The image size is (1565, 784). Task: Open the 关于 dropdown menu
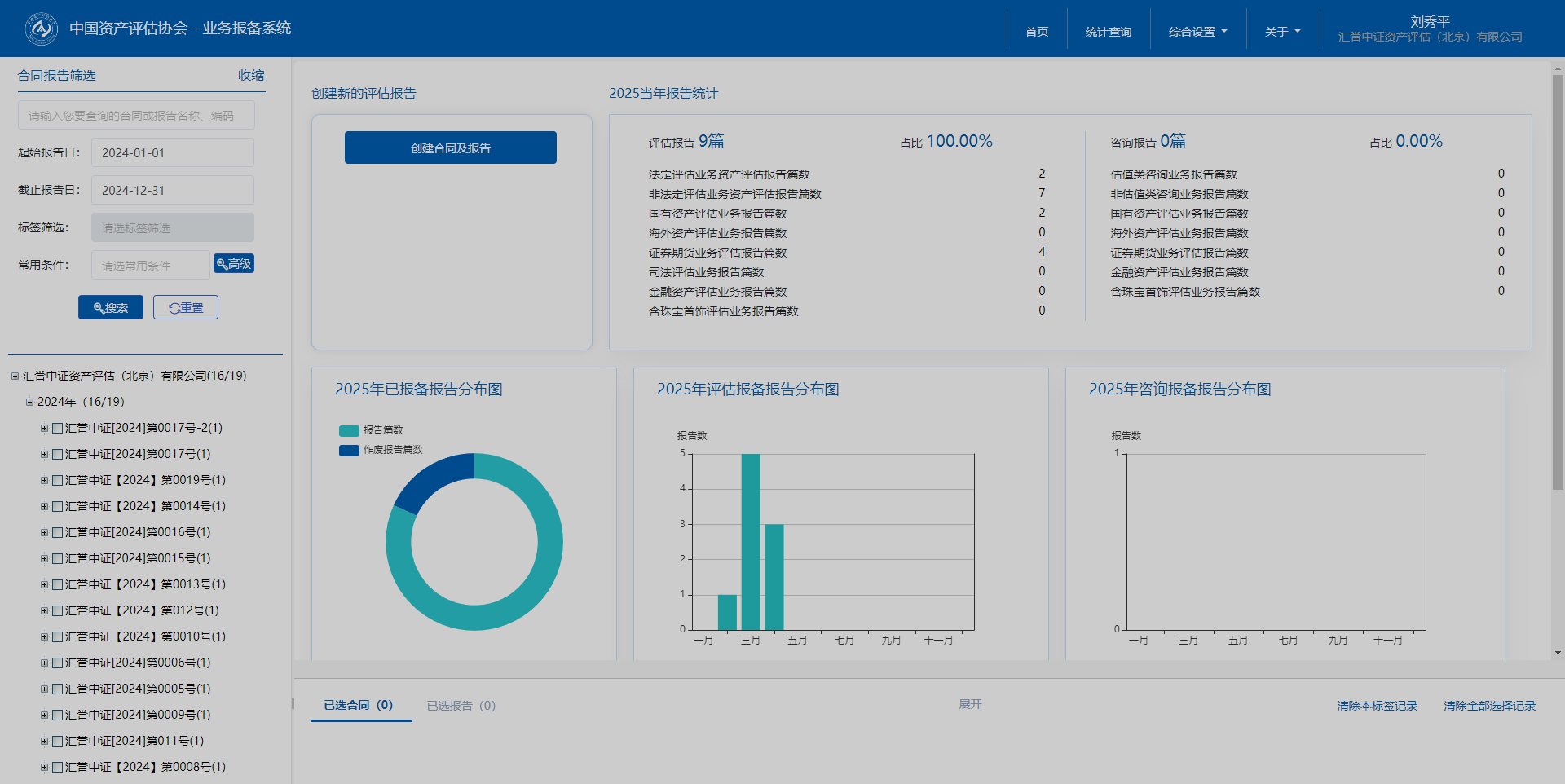click(1282, 32)
